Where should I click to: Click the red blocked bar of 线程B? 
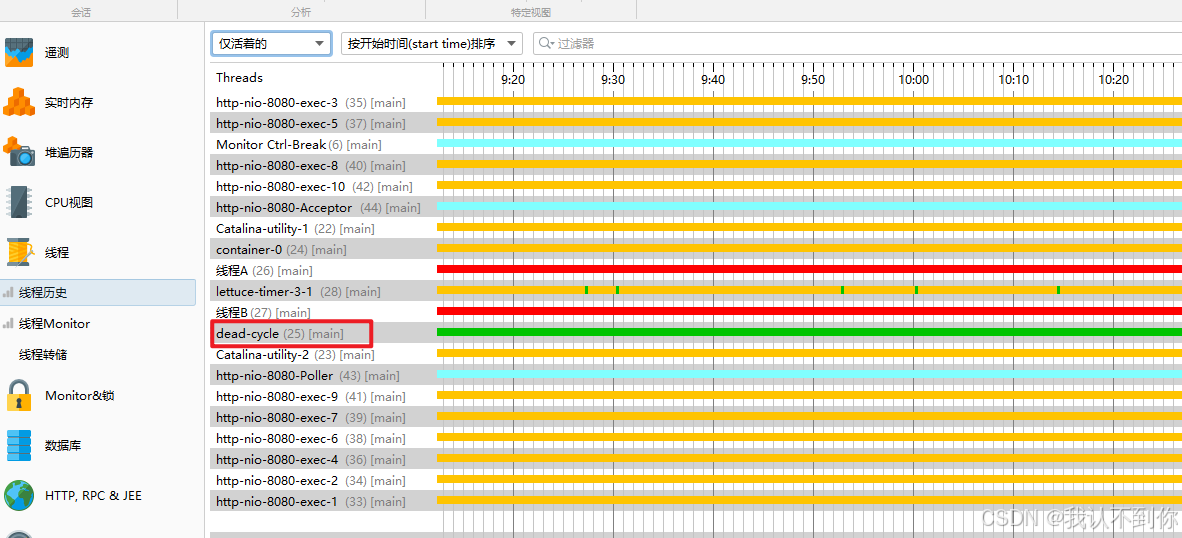pyautogui.click(x=810, y=311)
